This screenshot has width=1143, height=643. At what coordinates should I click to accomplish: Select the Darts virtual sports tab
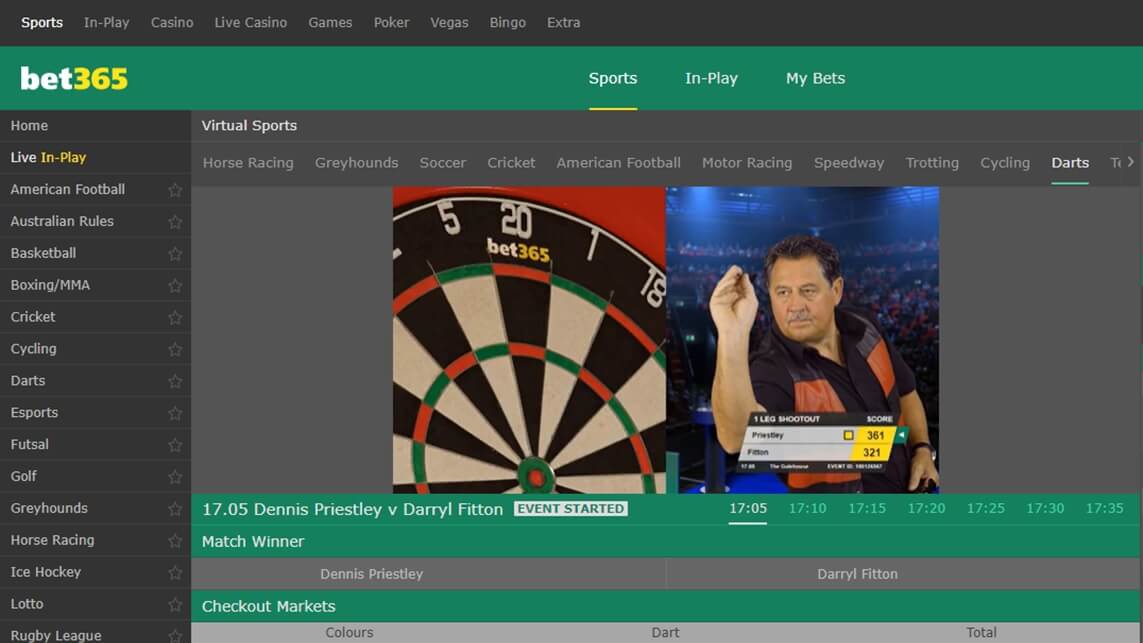1070,163
